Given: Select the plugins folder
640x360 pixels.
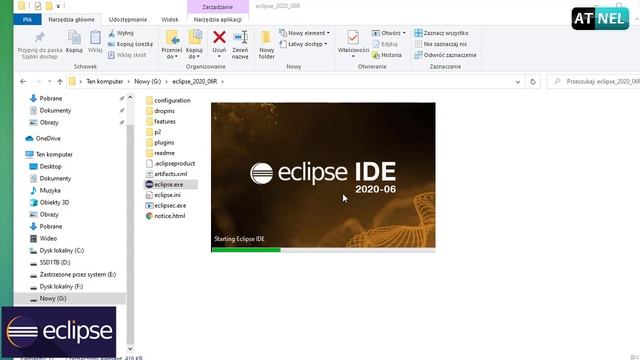Looking at the screenshot, I should 164,142.
